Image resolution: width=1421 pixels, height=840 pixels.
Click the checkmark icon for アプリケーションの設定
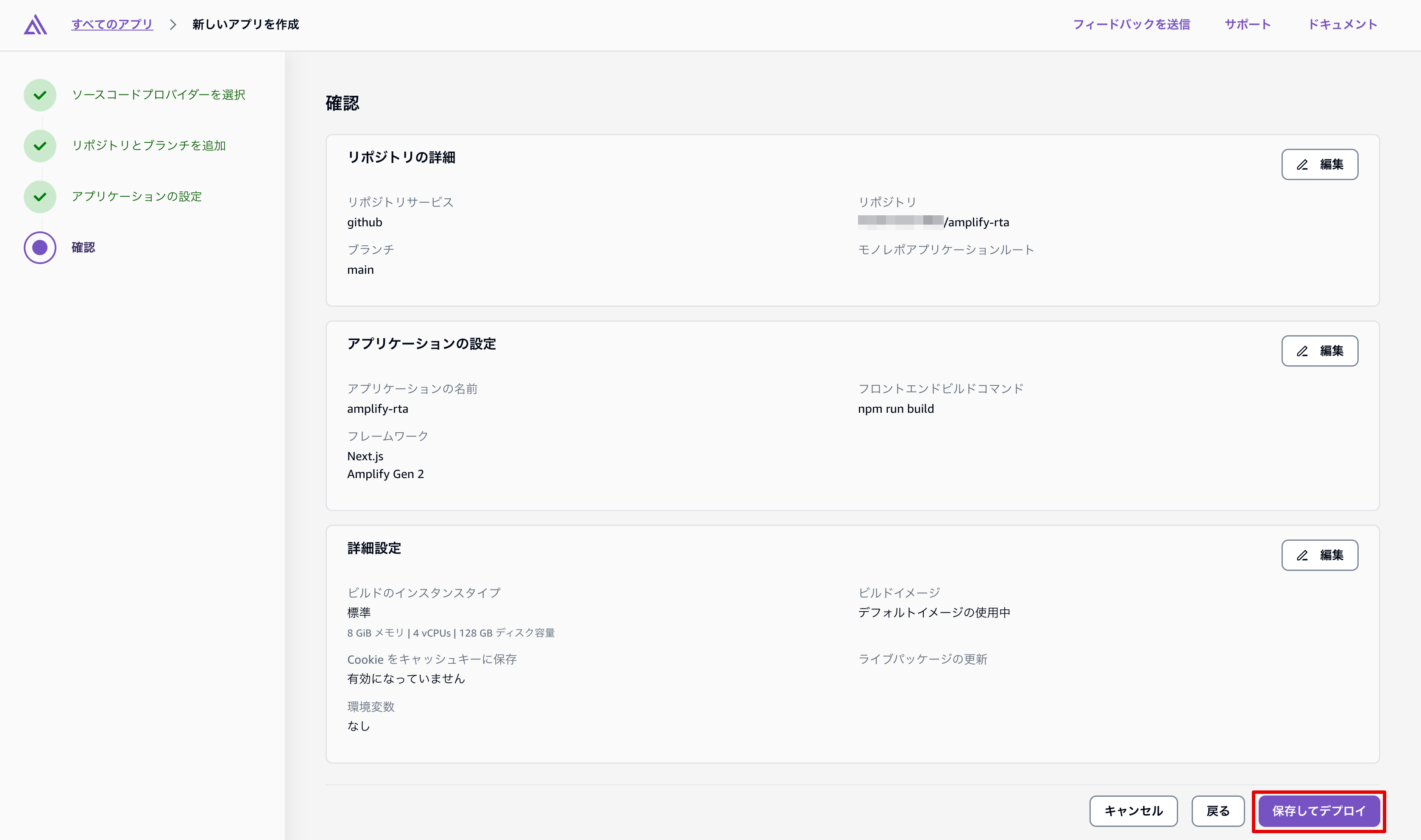point(39,197)
